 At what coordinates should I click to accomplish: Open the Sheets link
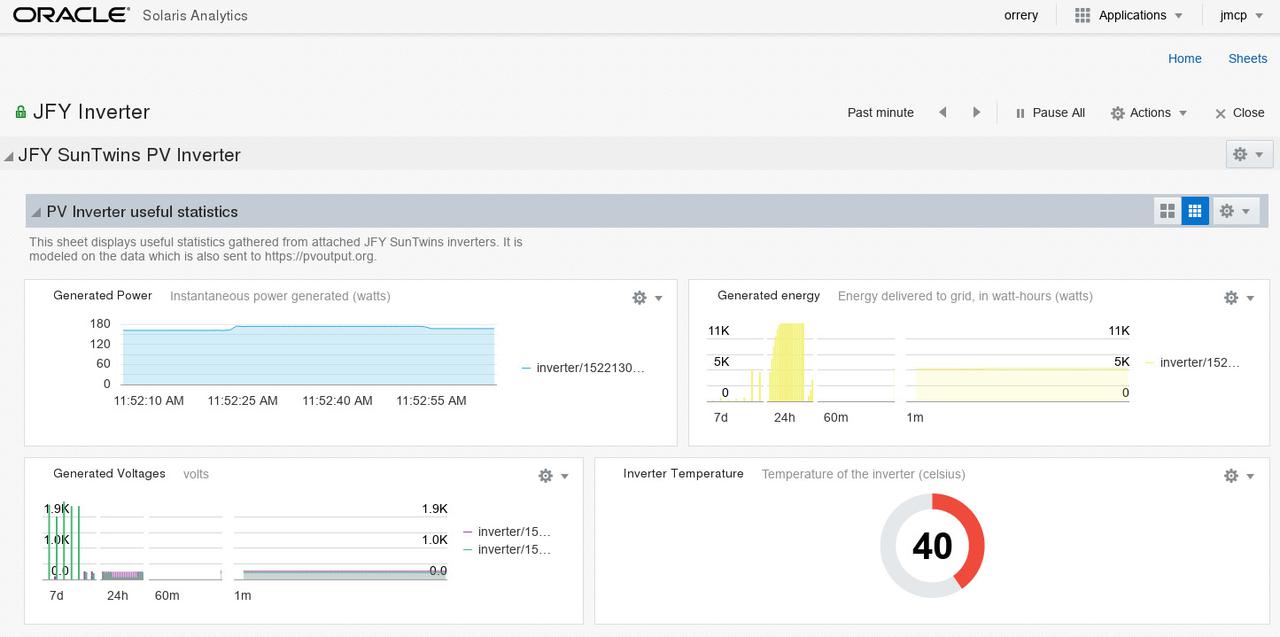pyautogui.click(x=1248, y=59)
